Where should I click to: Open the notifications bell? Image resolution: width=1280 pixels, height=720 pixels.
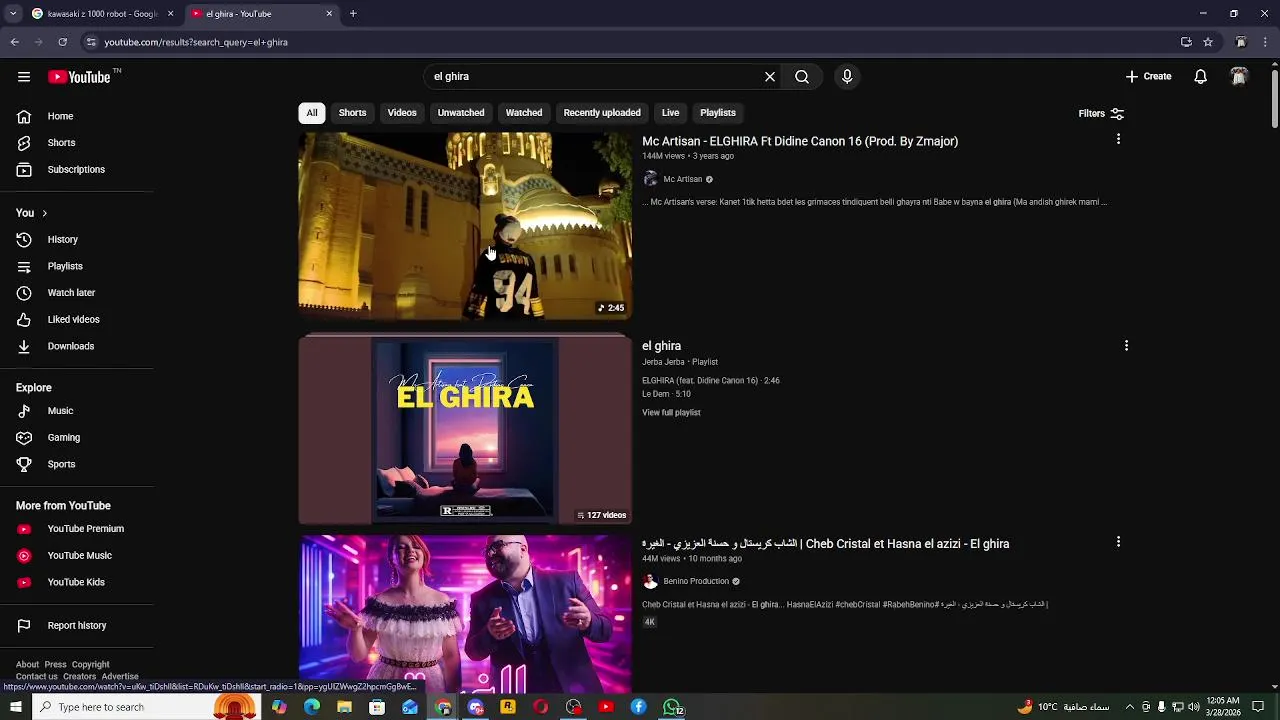click(x=1200, y=77)
